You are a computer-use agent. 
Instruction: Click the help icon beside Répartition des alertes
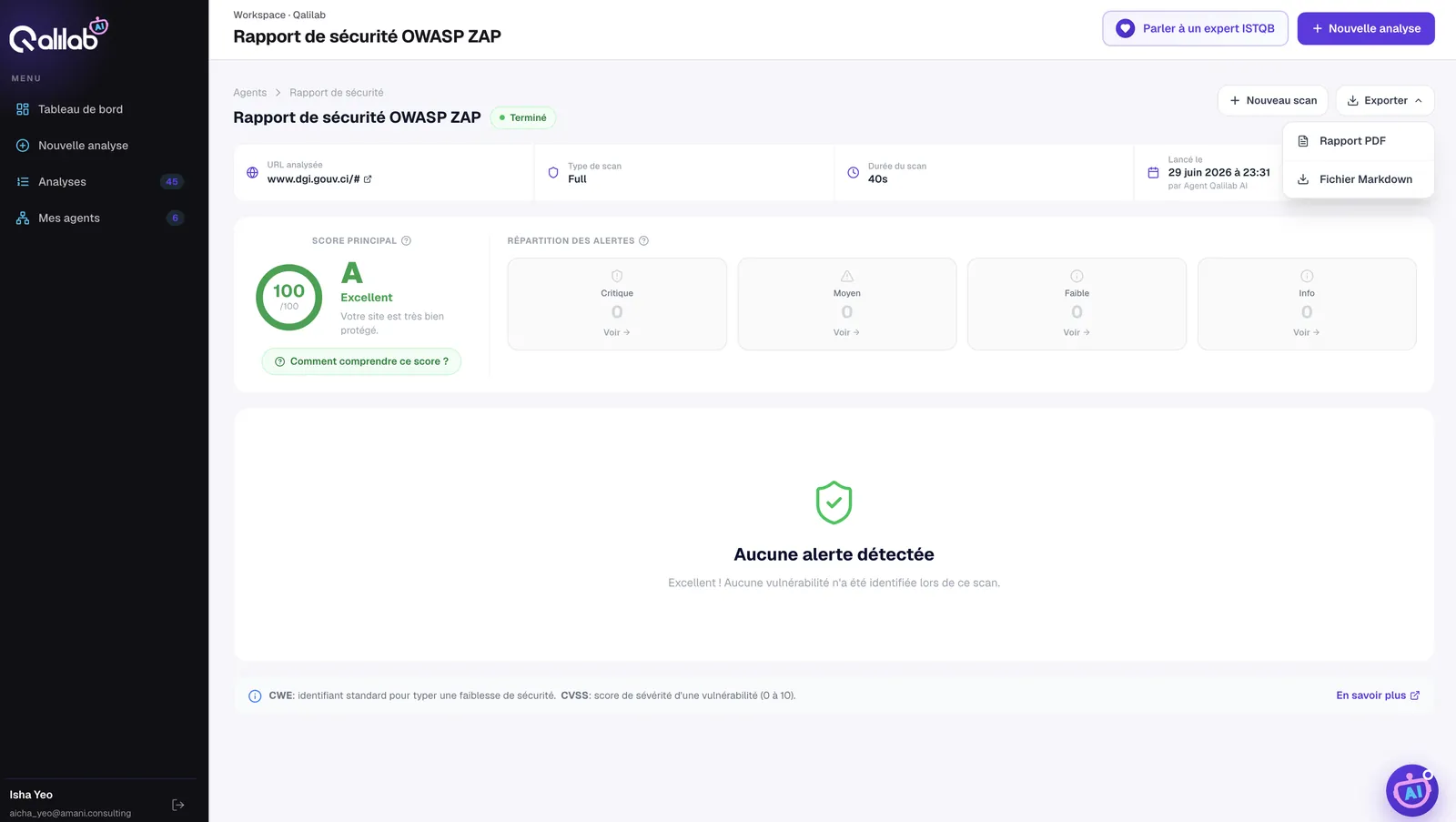click(x=643, y=241)
